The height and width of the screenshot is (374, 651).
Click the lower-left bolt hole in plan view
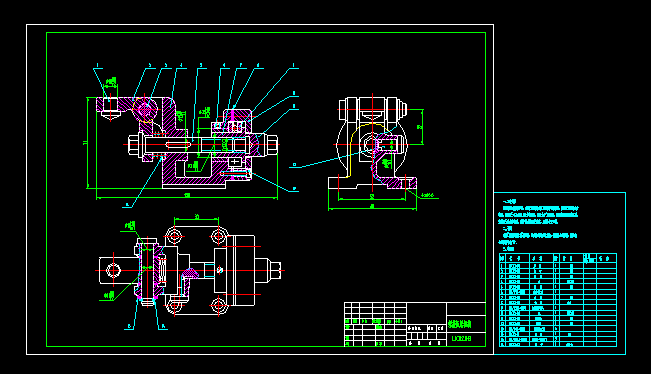(175, 306)
